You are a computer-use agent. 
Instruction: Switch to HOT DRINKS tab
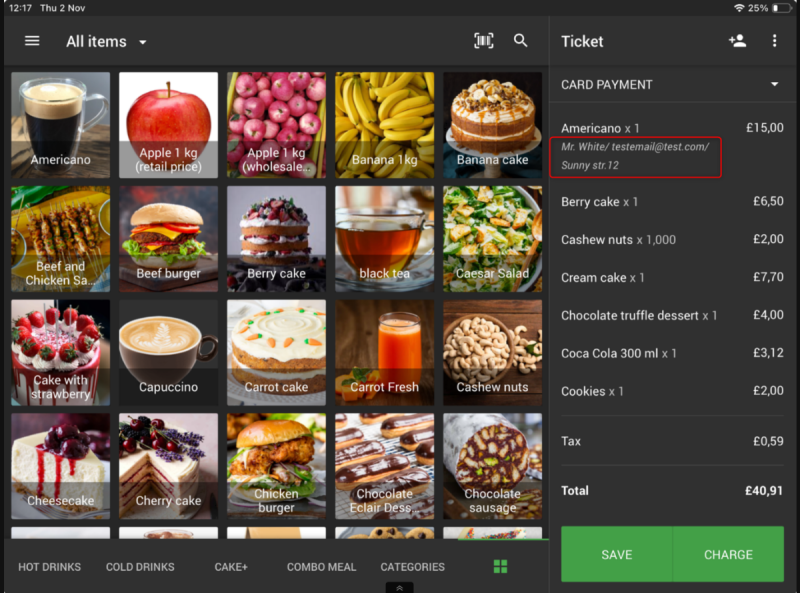pos(49,567)
